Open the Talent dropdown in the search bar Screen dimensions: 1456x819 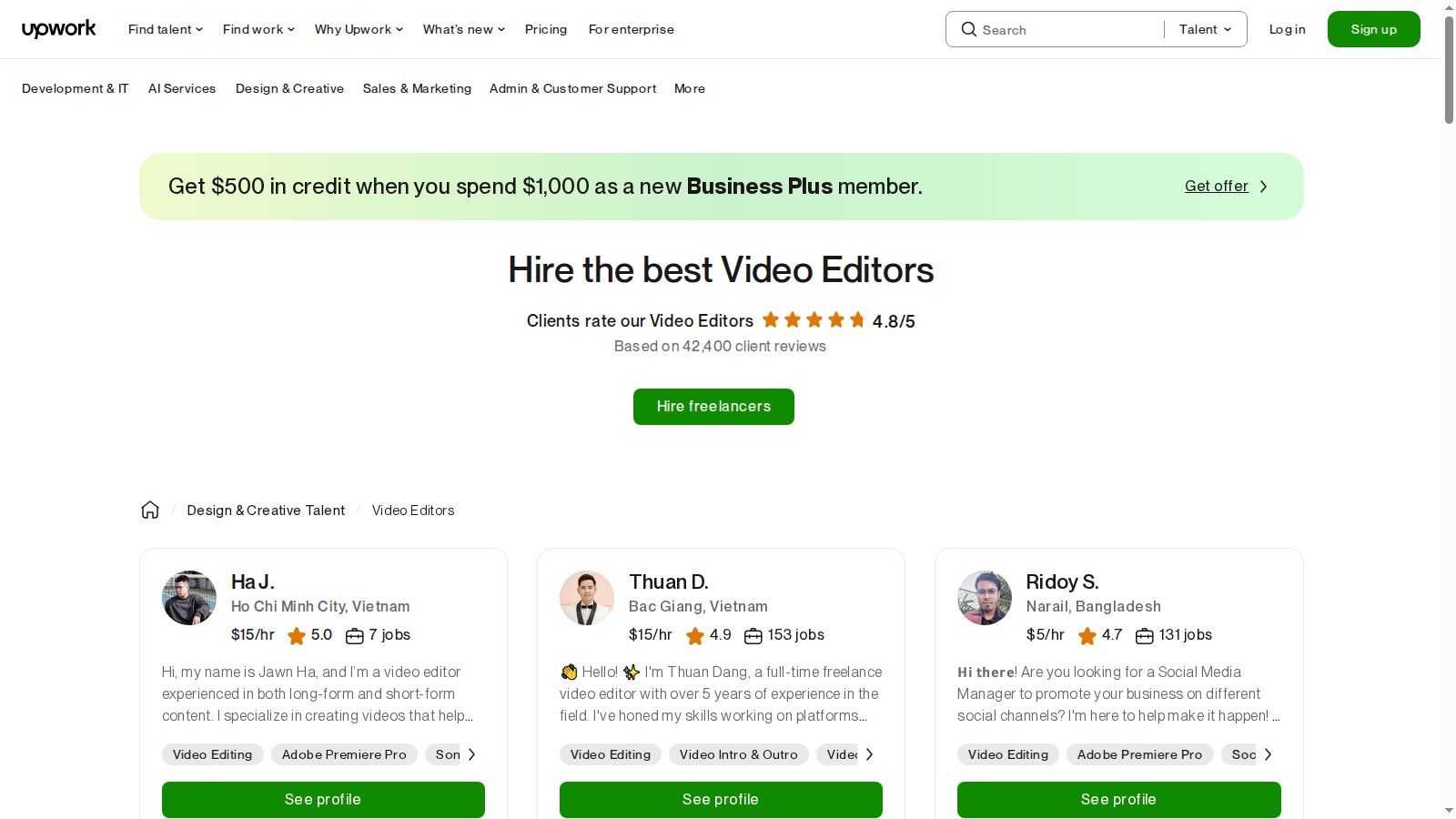pos(1203,29)
